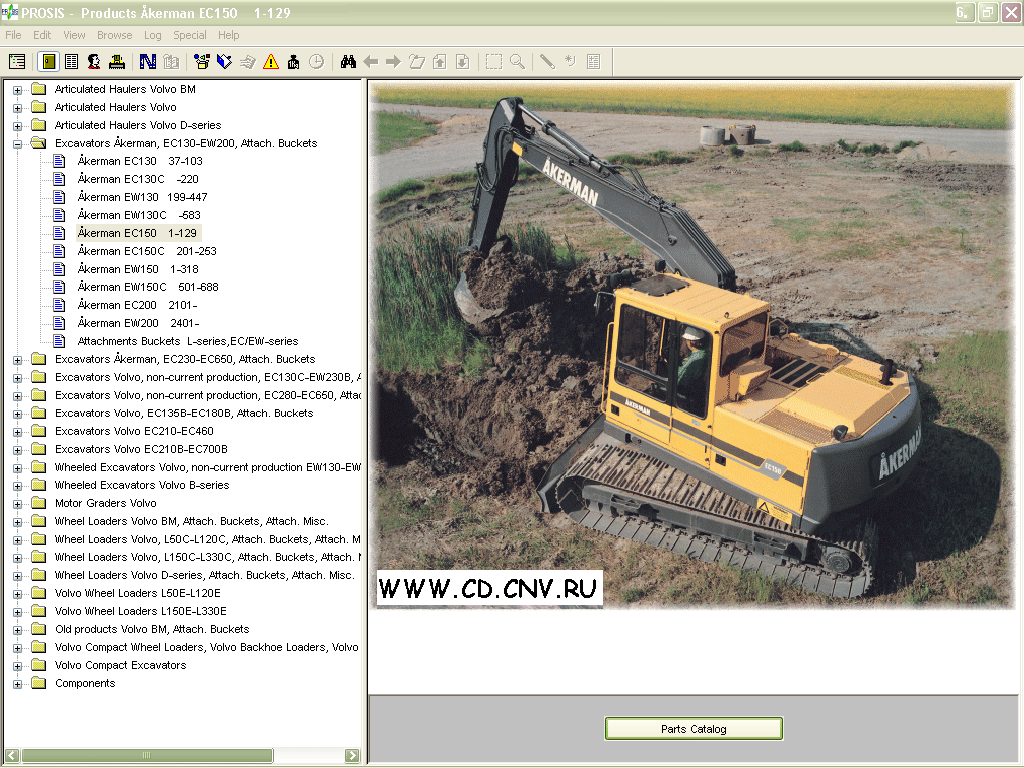Expand Wheeled Excavators Volvo B-series folder

point(18,486)
